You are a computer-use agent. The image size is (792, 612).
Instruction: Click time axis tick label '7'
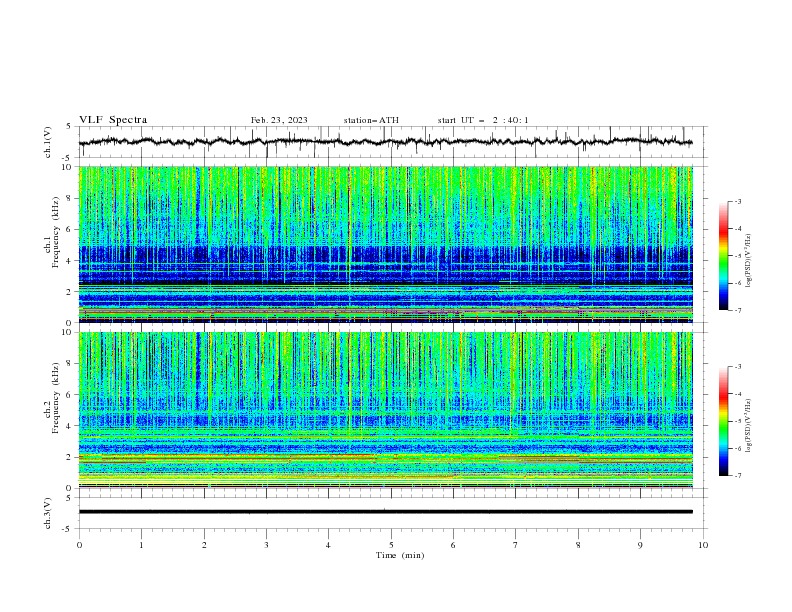pyautogui.click(x=516, y=545)
